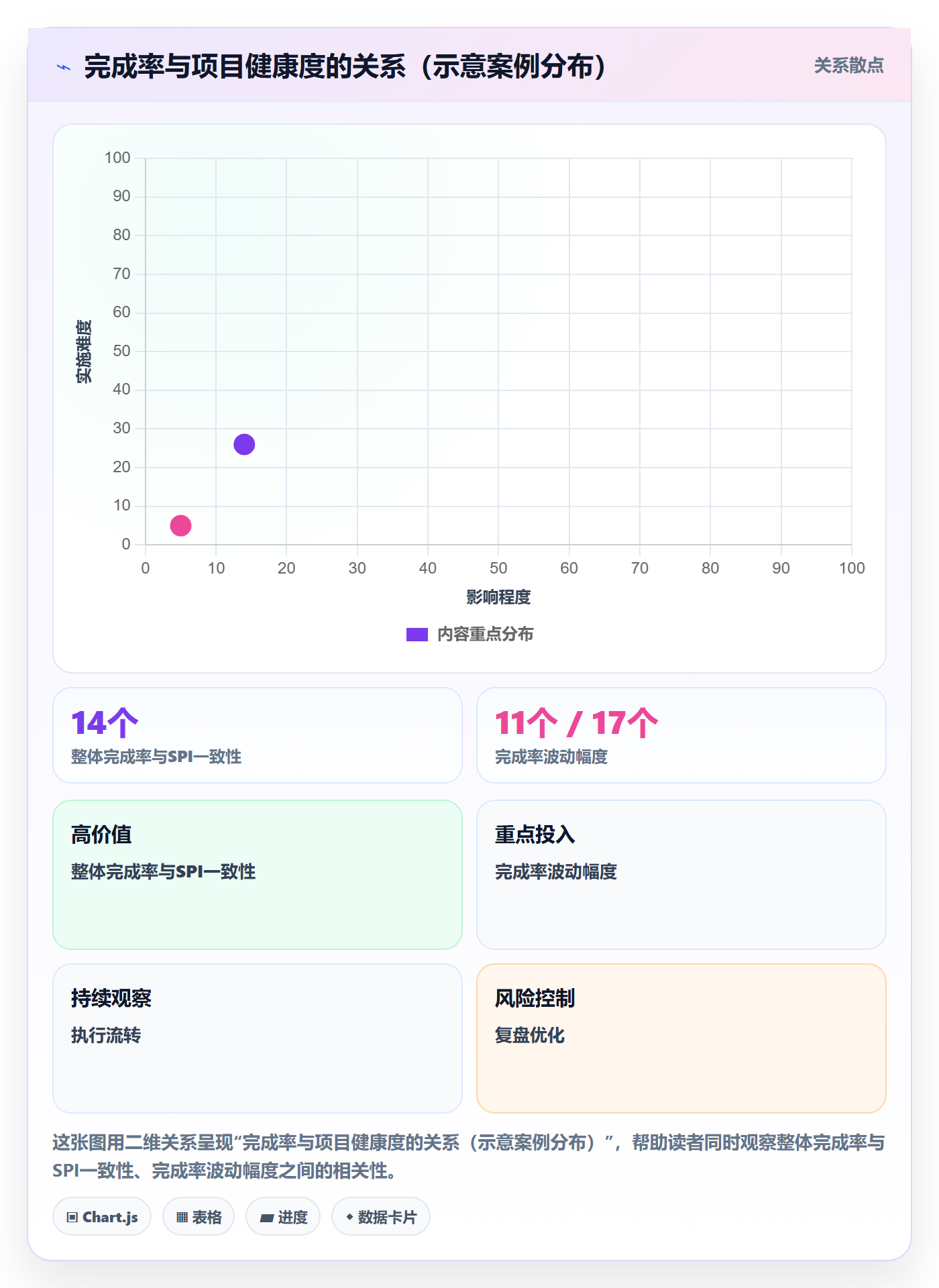This screenshot has width=939, height=1288.
Task: Click 复盘优化 text in 风险控制 card
Action: point(530,1035)
